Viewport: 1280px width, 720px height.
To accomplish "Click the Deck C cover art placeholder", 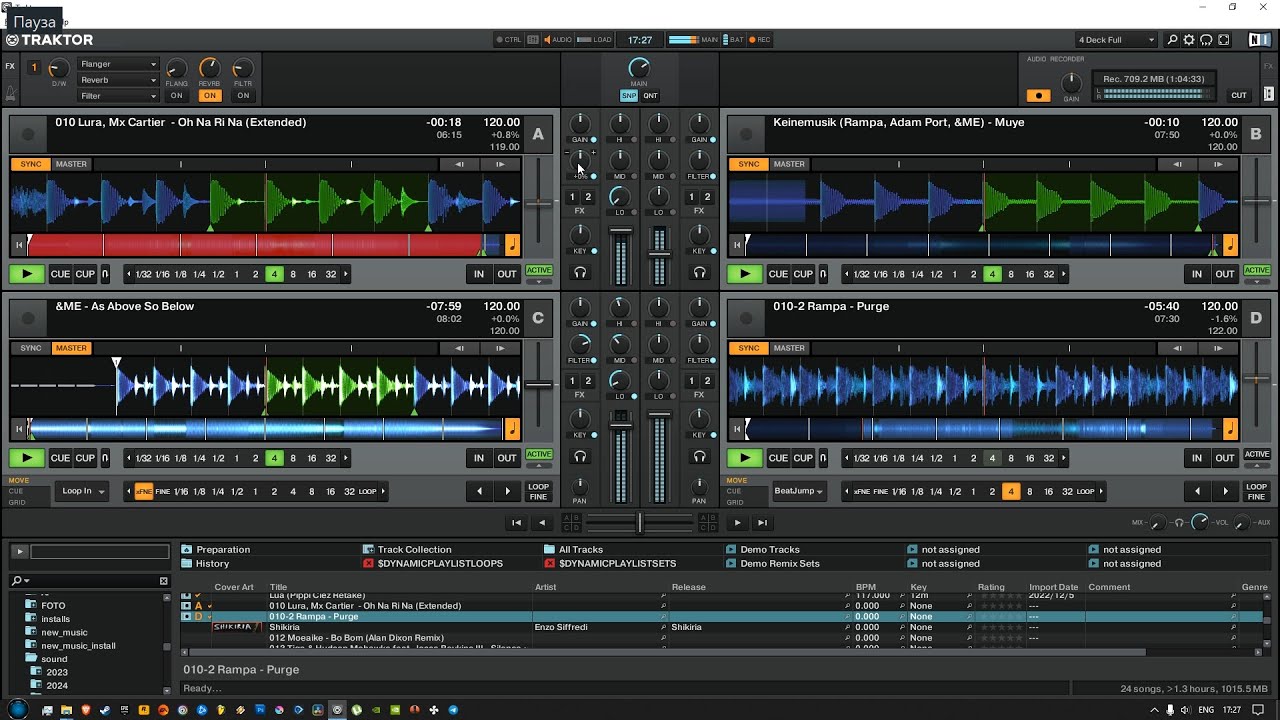I will coord(28,318).
